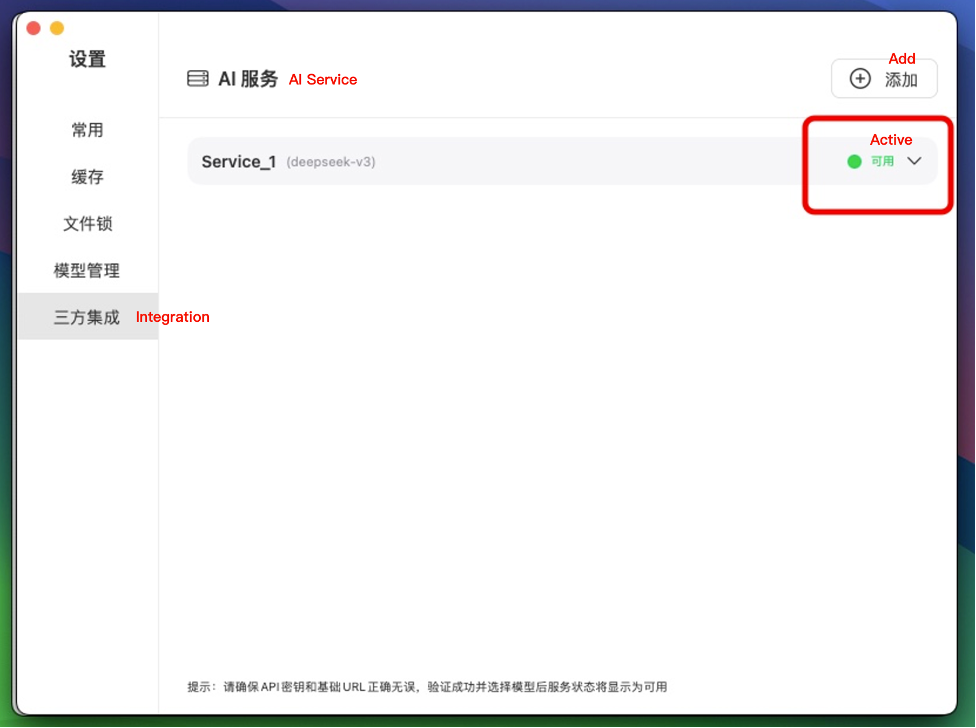This screenshot has width=976, height=728.
Task: Switch to the 缓存 section
Action: pos(87,177)
